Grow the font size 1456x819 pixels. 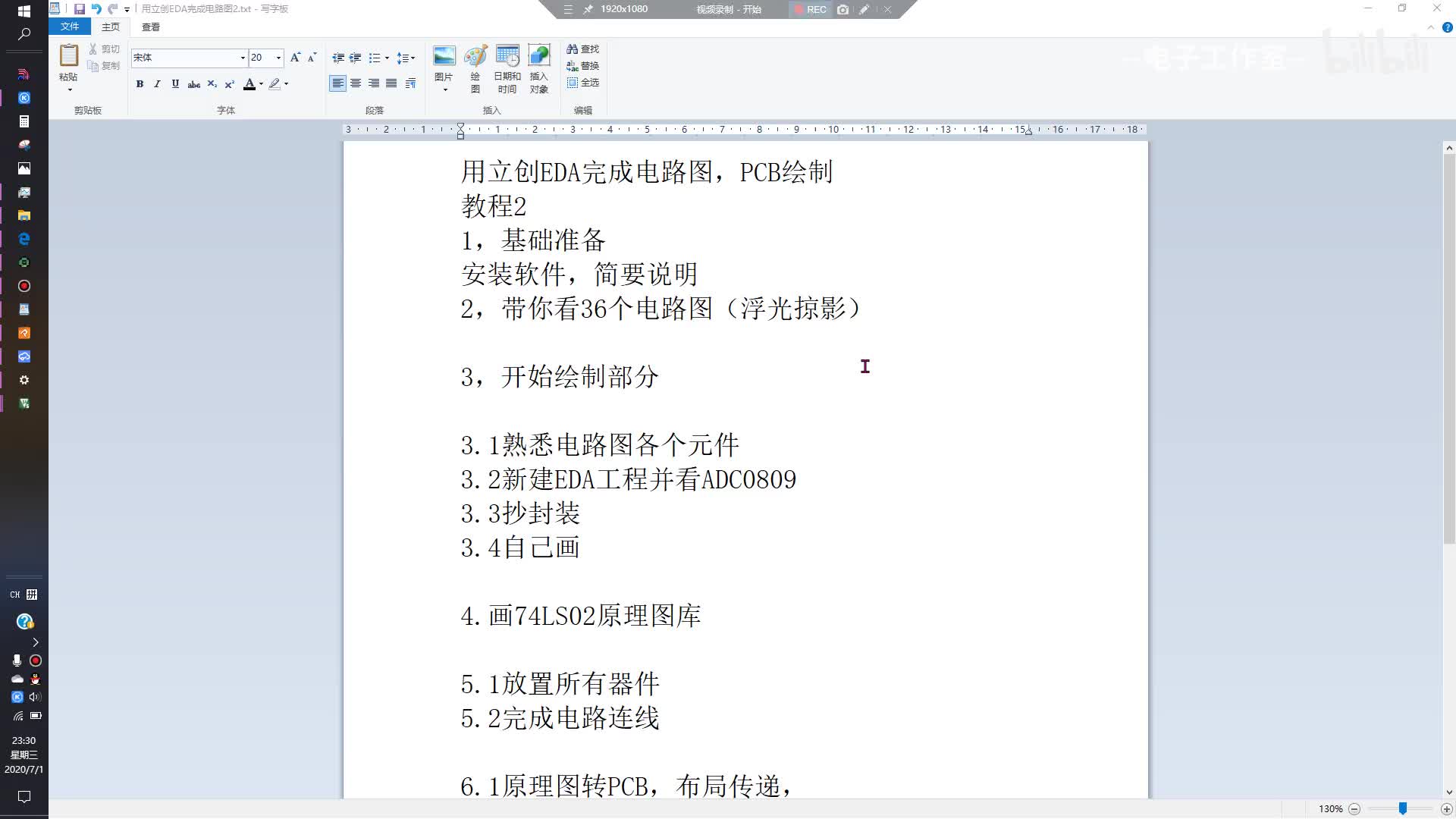point(296,58)
